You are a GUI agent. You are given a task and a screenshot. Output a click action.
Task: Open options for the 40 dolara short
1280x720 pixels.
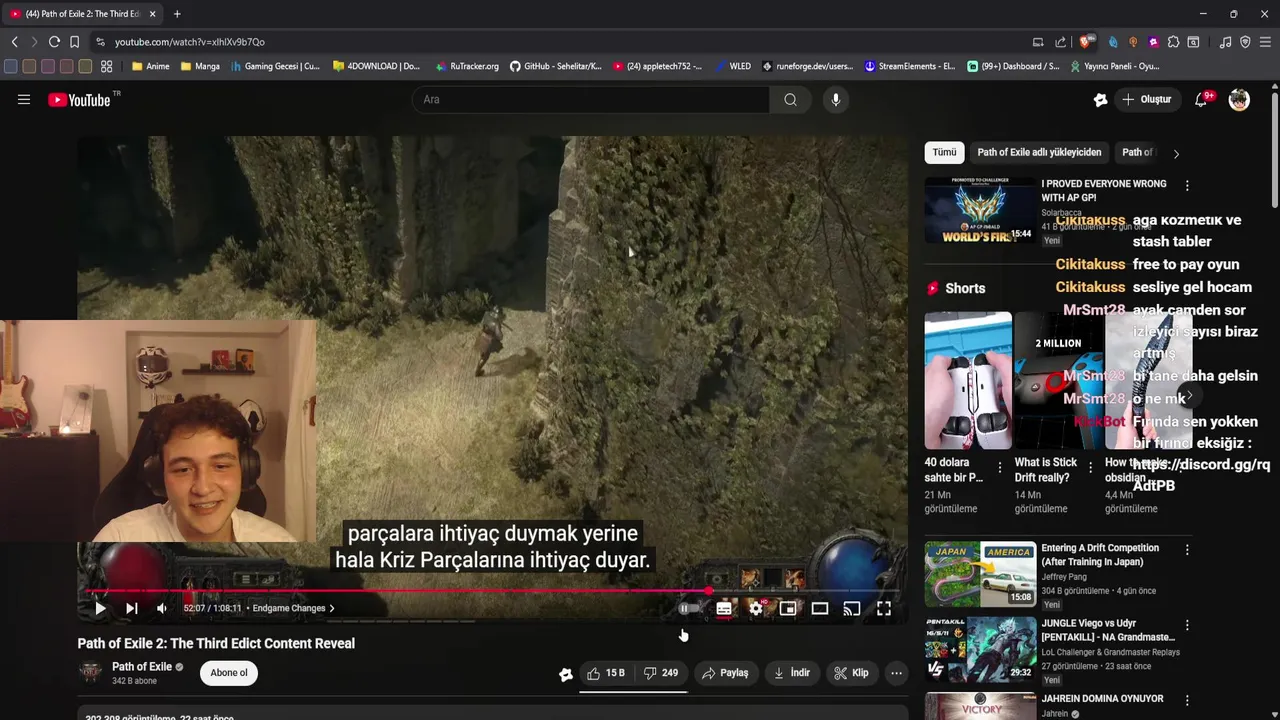1000,467
